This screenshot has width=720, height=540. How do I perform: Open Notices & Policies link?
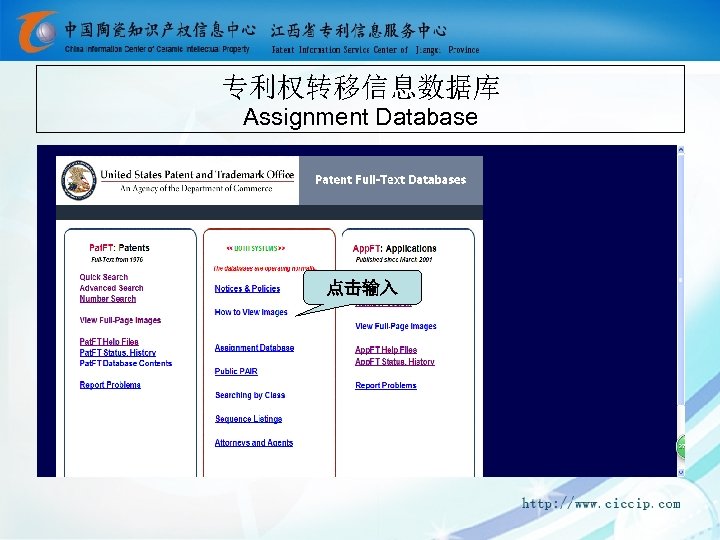pos(248,289)
